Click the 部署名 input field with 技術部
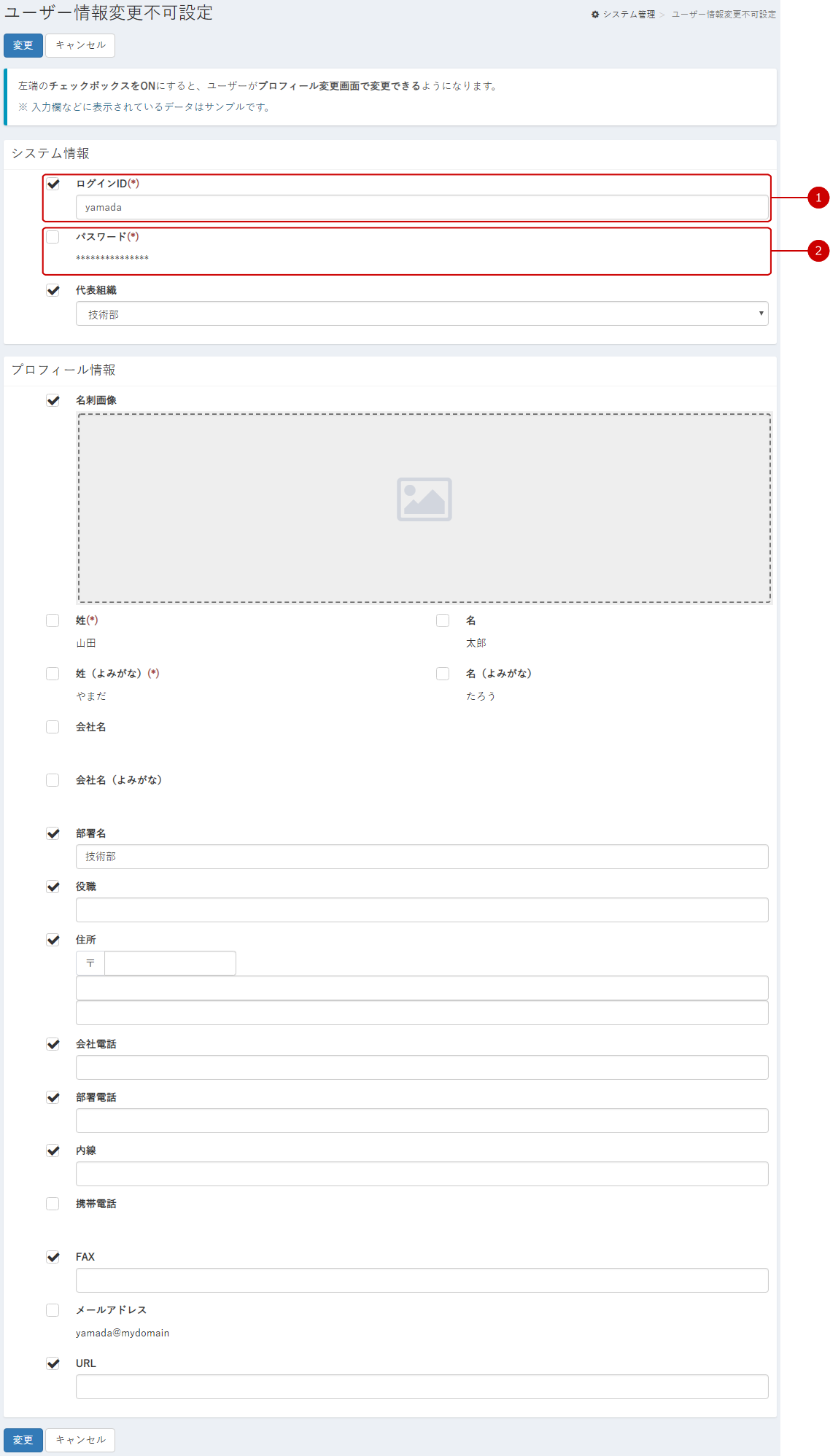Image resolution: width=830 pixels, height=1456 pixels. pos(422,857)
